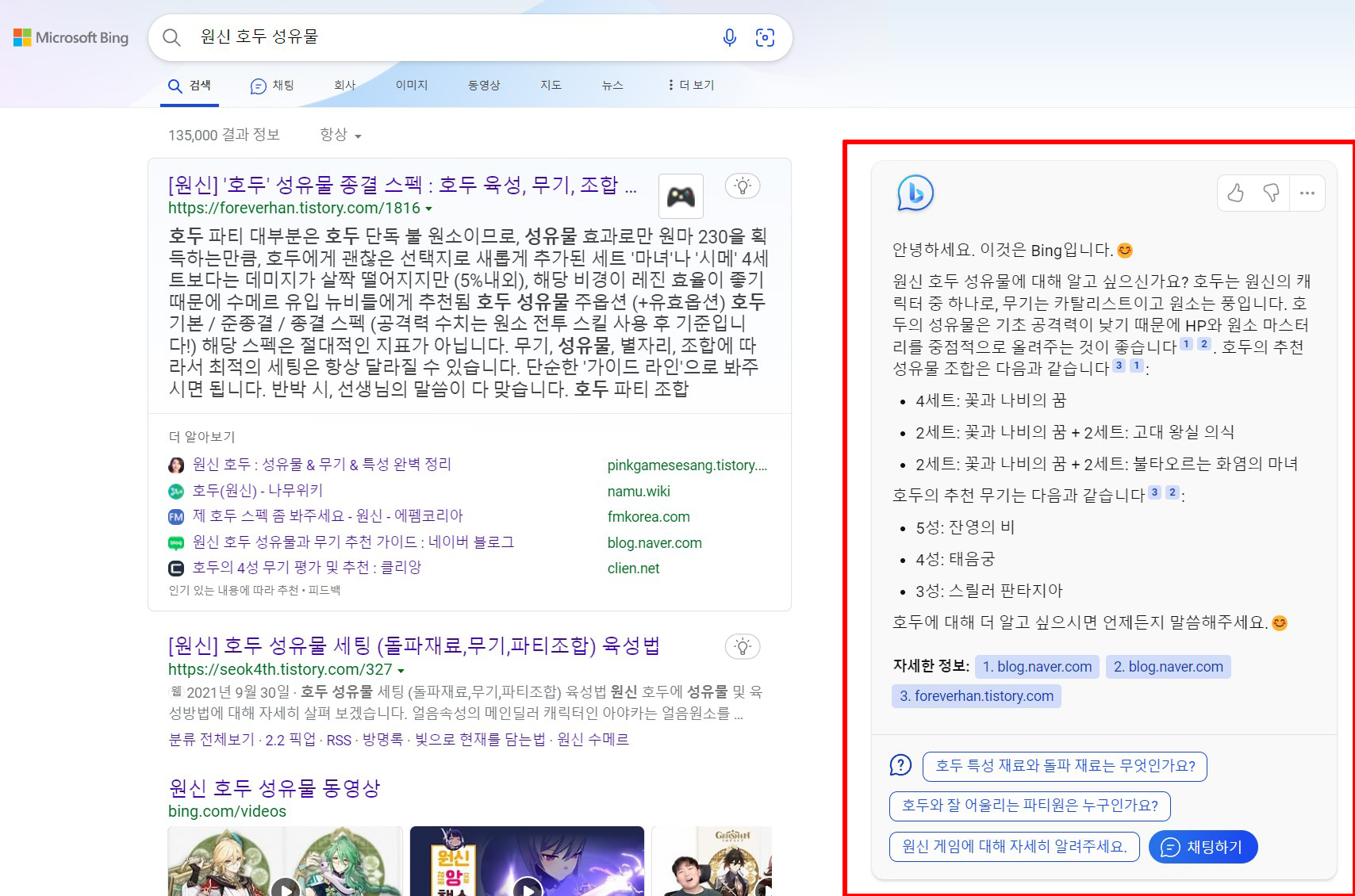This screenshot has height=896, width=1355.
Task: Click 방명록 sublink
Action: (x=382, y=740)
